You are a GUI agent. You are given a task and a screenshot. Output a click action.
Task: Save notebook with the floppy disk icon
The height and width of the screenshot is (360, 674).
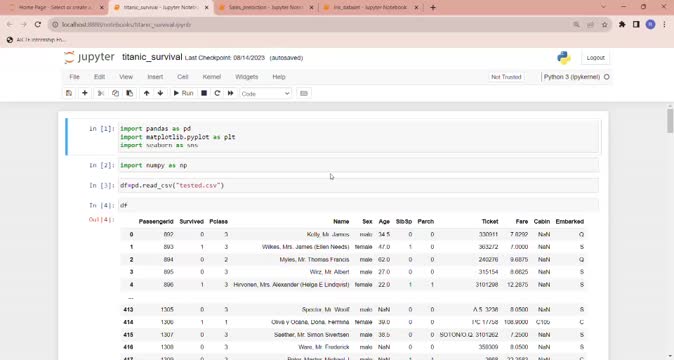pos(69,93)
